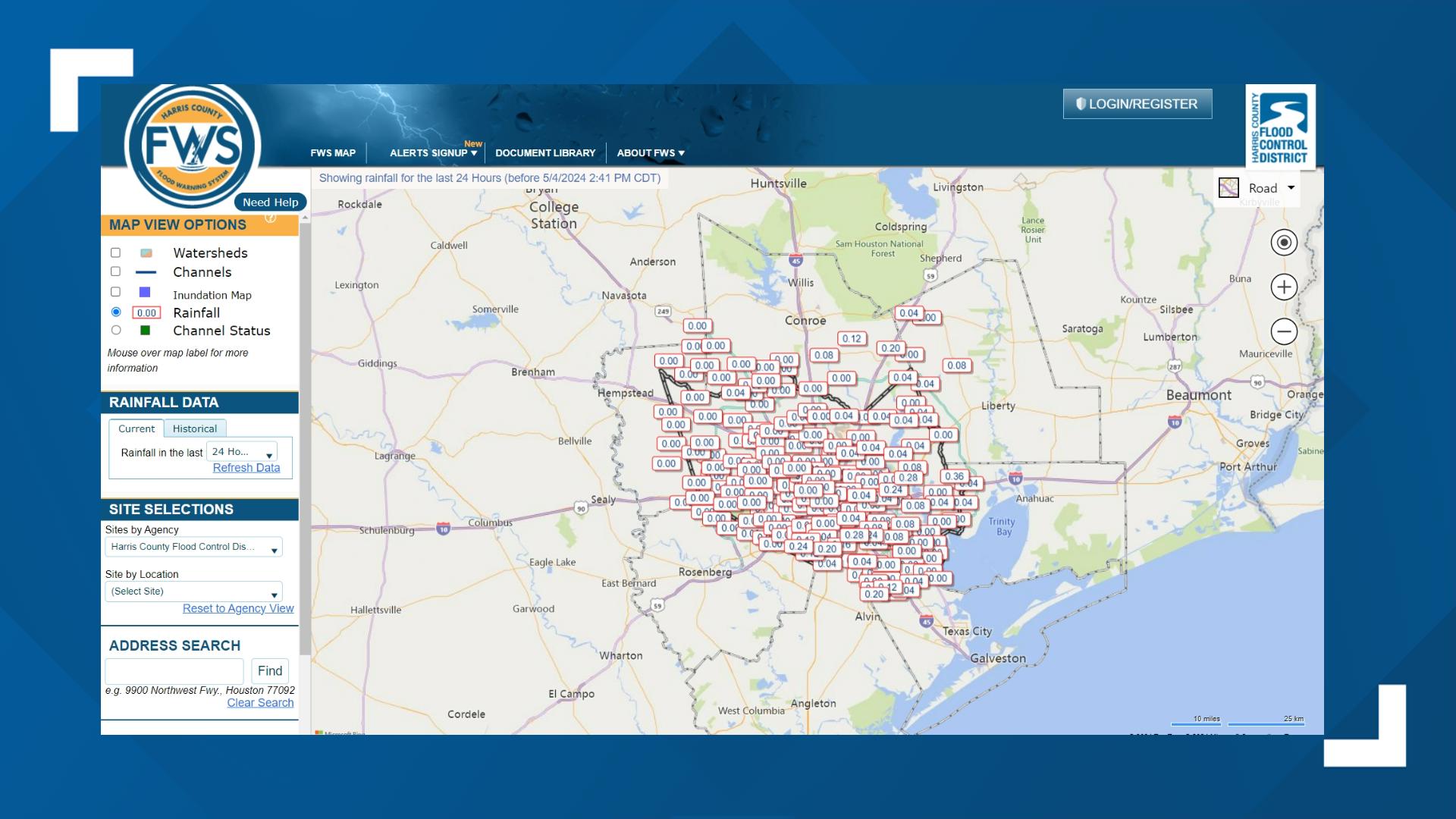Click the Road basemap thumbnail icon
1456x819 pixels.
click(x=1228, y=187)
